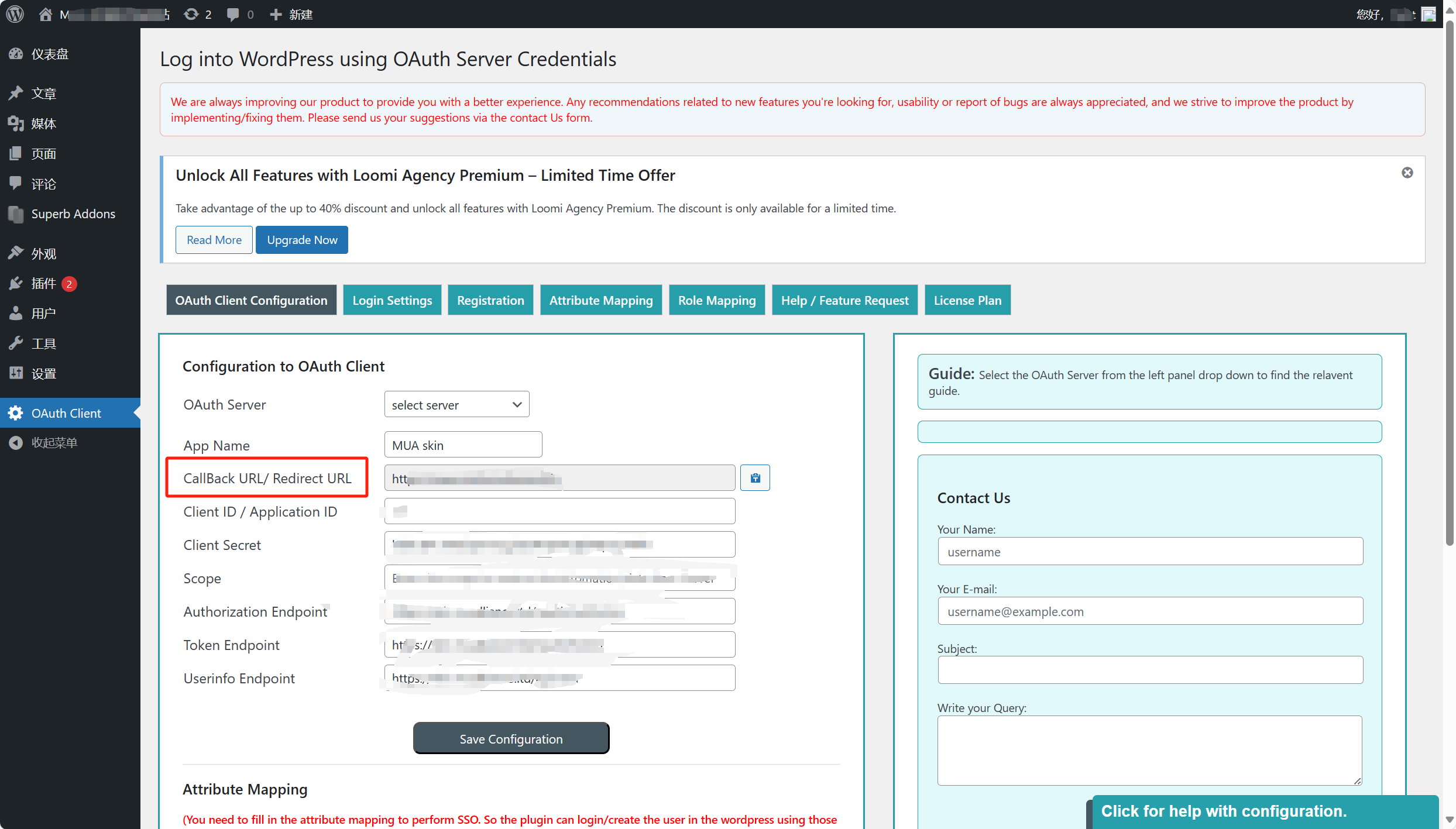Screen dimensions: 1456x829
Task: Dismiss the Loomi Agency Premium notice
Action: [1407, 173]
